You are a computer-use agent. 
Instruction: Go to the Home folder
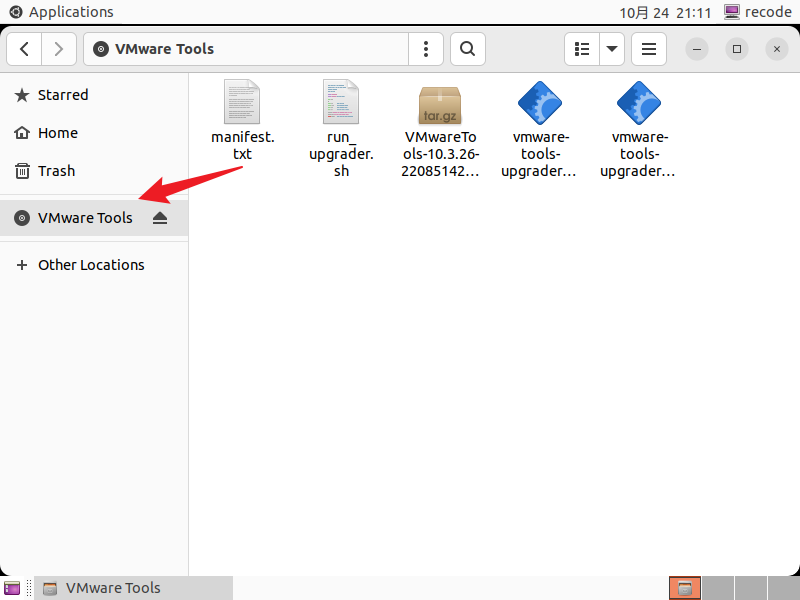pos(57,133)
